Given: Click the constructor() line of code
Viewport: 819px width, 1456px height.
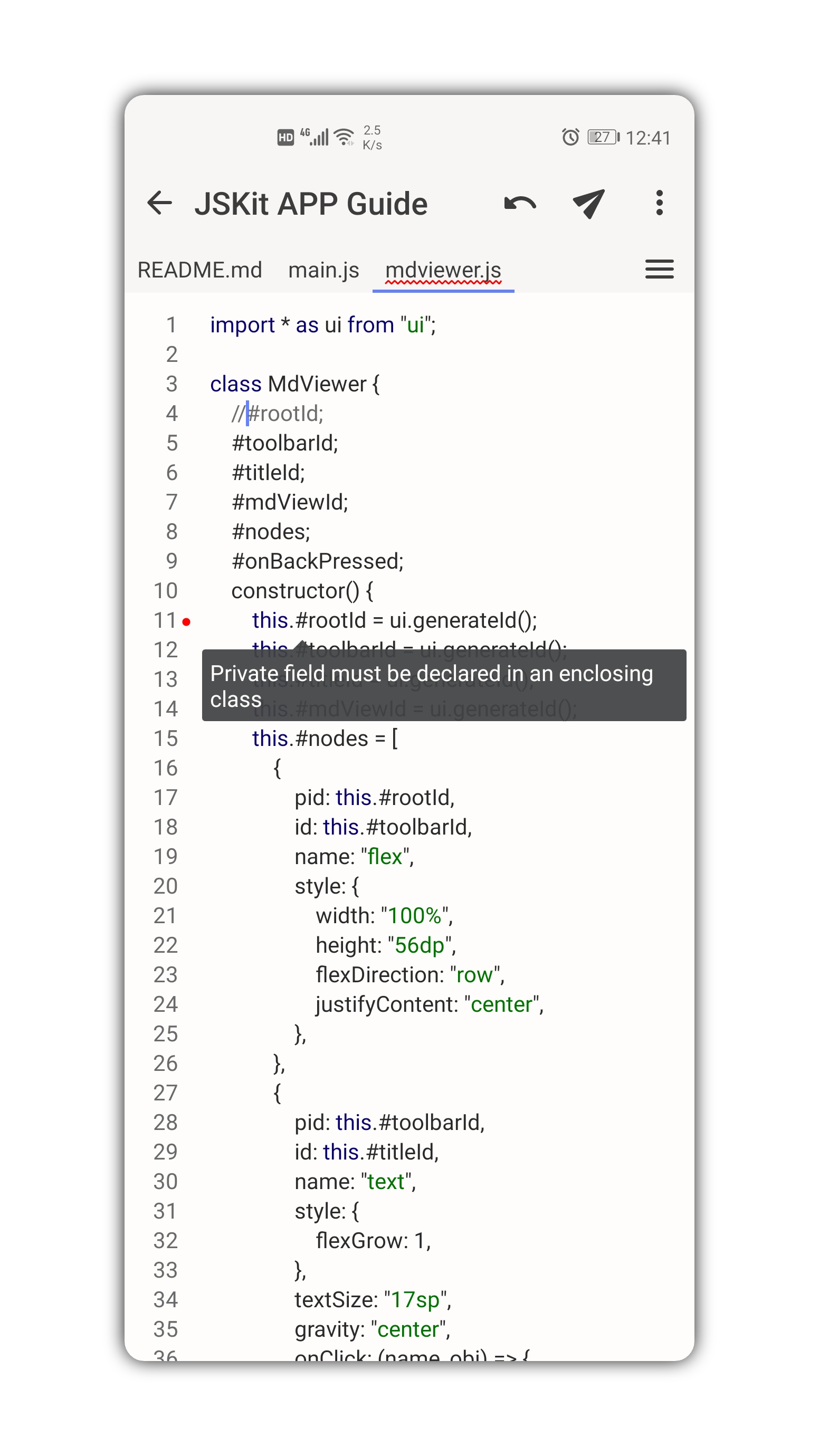Looking at the screenshot, I should click(302, 591).
